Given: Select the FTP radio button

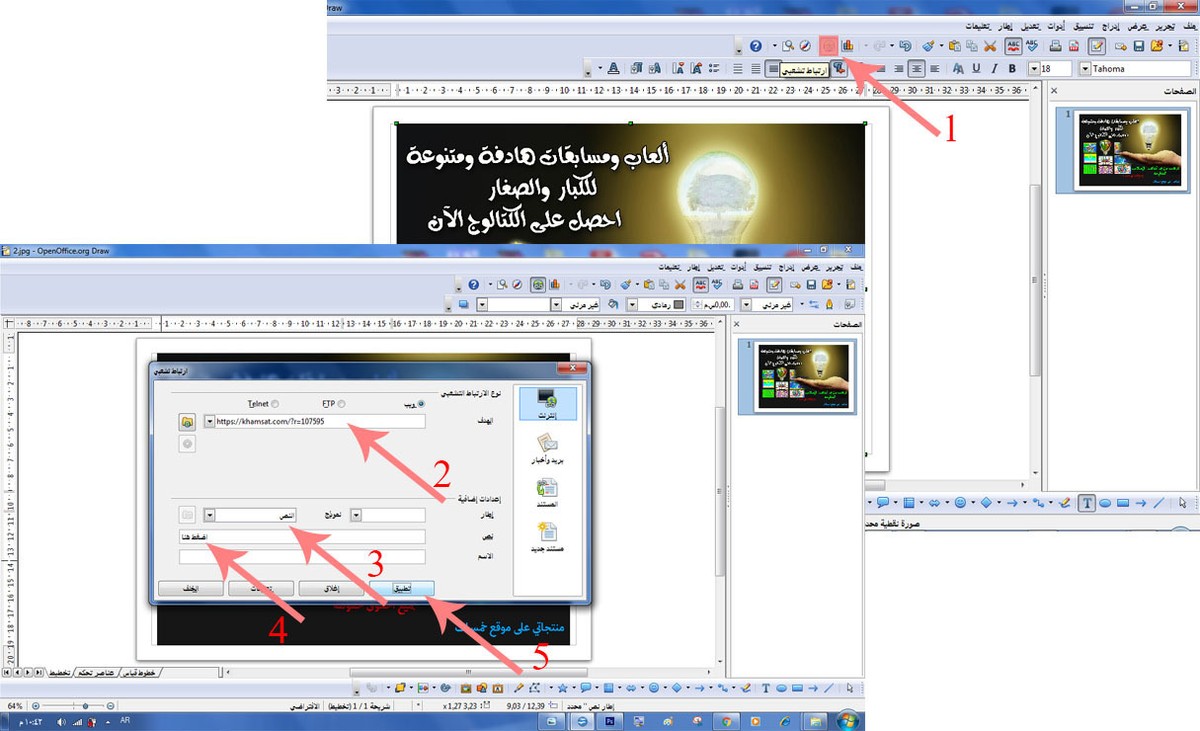Looking at the screenshot, I should coord(342,404).
